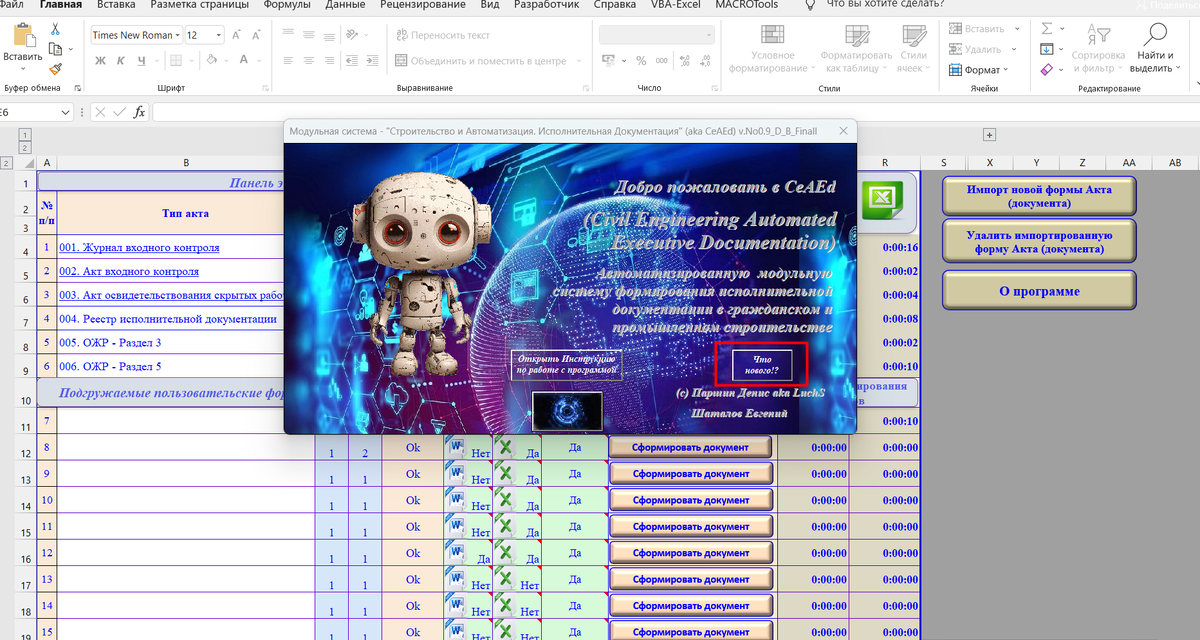
Task: Toggle center horizontal alignment
Action: tap(311, 61)
